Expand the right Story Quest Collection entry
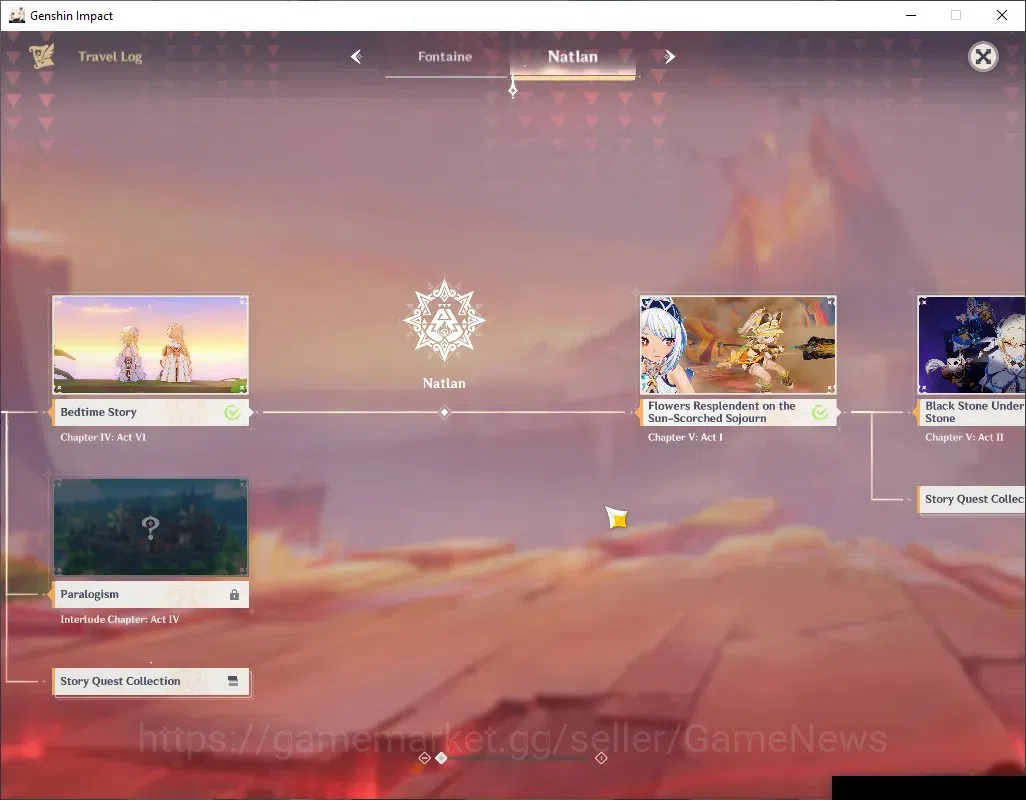This screenshot has height=800, width=1026. (971, 500)
